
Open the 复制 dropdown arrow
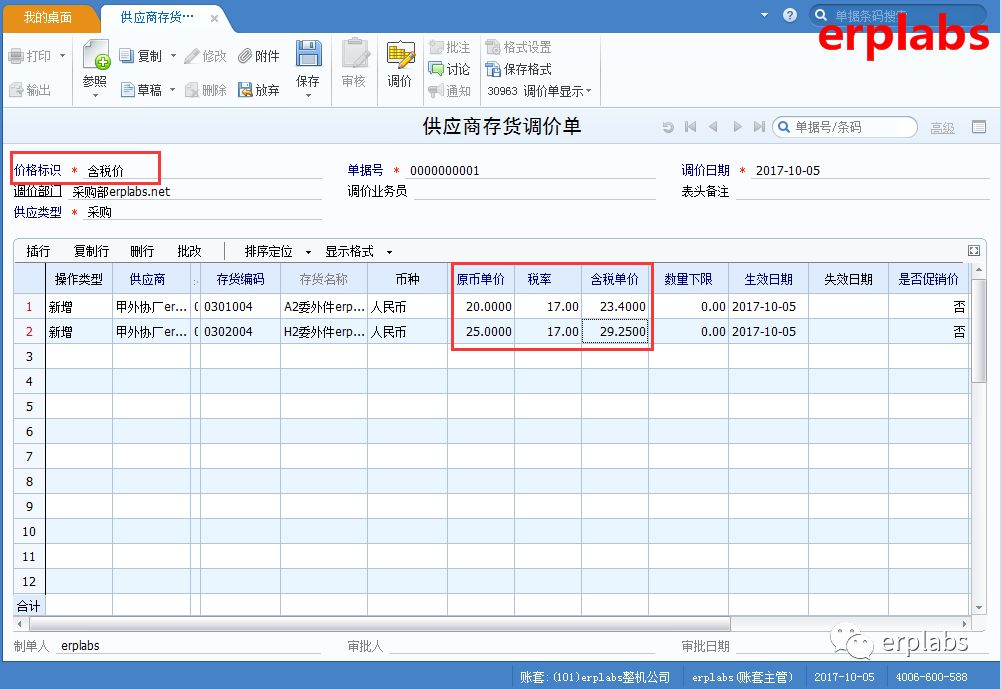pos(173,56)
